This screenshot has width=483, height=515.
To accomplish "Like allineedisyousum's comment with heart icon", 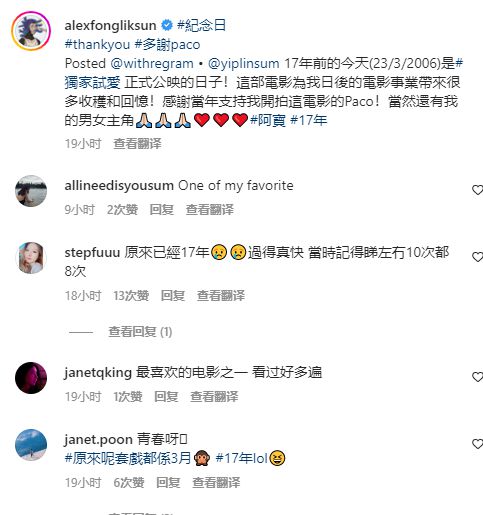I will pyautogui.click(x=478, y=190).
